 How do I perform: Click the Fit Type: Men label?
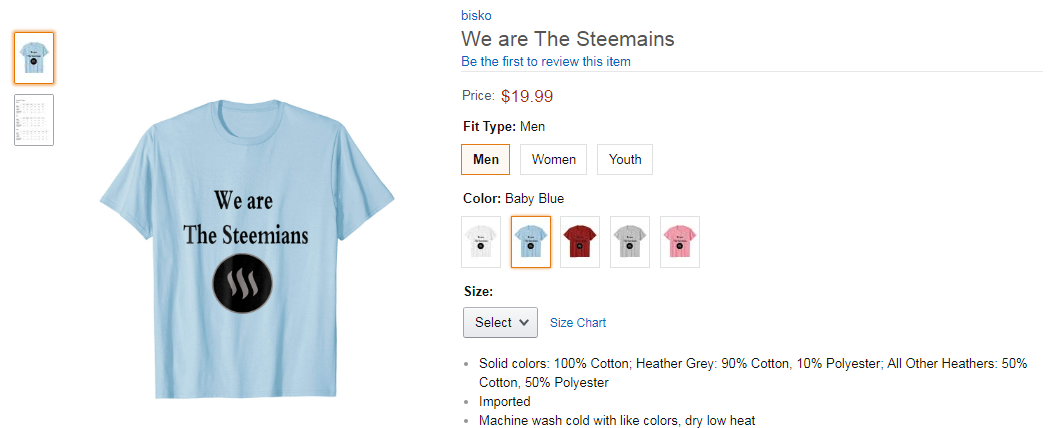pos(504,126)
